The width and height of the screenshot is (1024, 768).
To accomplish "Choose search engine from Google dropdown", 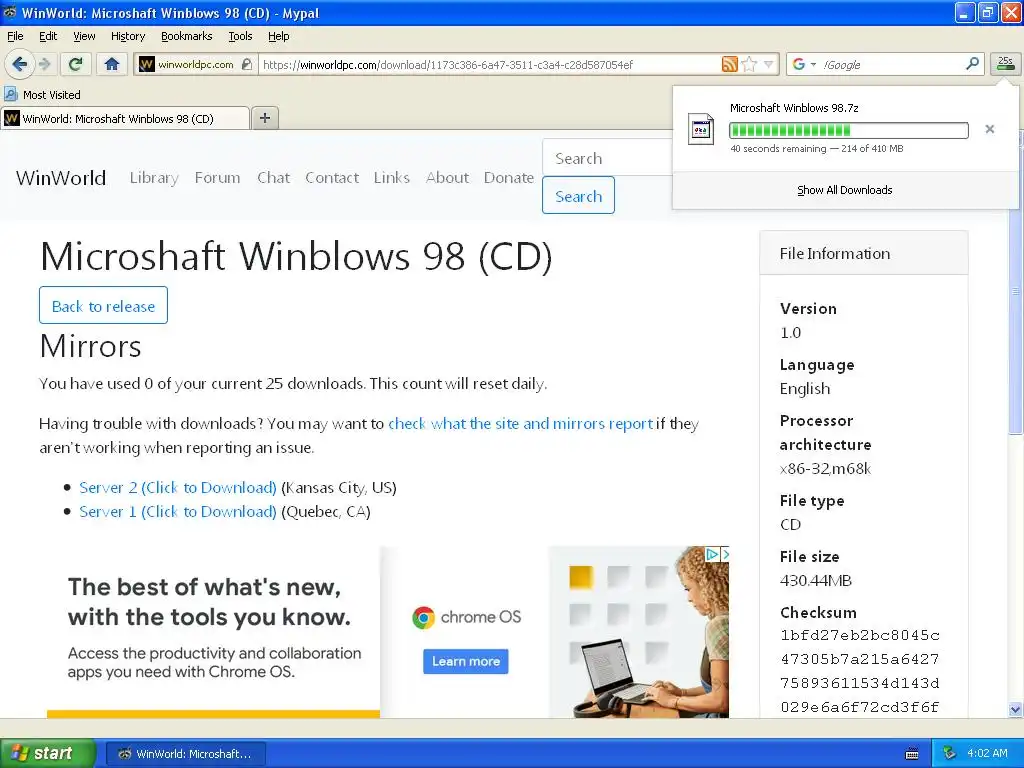I will 804,64.
